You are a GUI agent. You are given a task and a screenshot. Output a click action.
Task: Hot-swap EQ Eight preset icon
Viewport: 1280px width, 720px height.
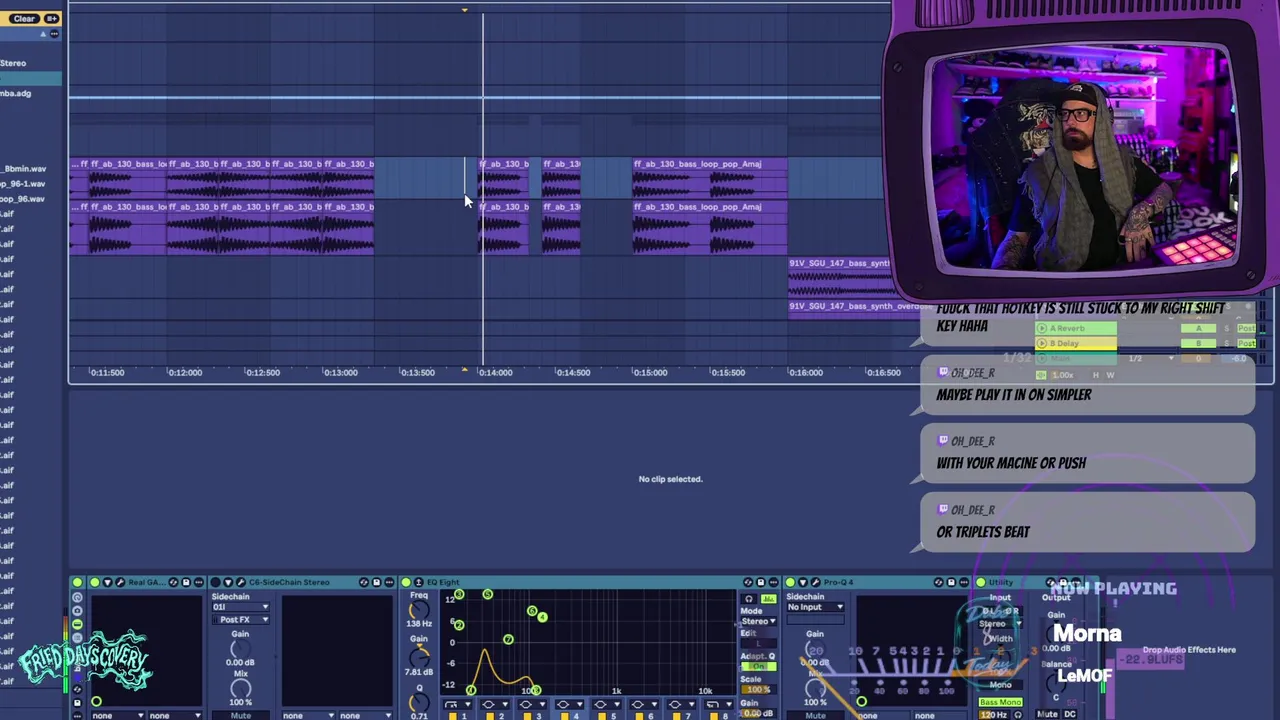[x=748, y=582]
